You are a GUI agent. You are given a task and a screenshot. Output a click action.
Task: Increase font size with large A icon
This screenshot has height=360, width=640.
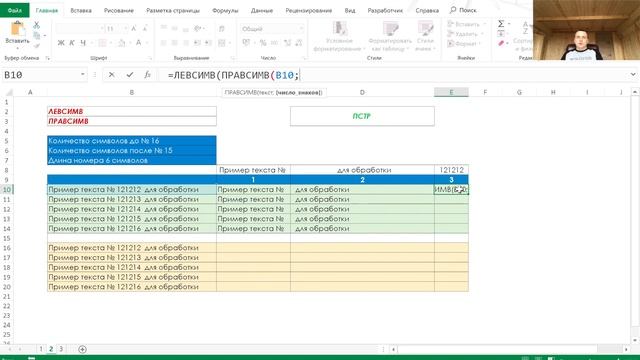(133, 29)
